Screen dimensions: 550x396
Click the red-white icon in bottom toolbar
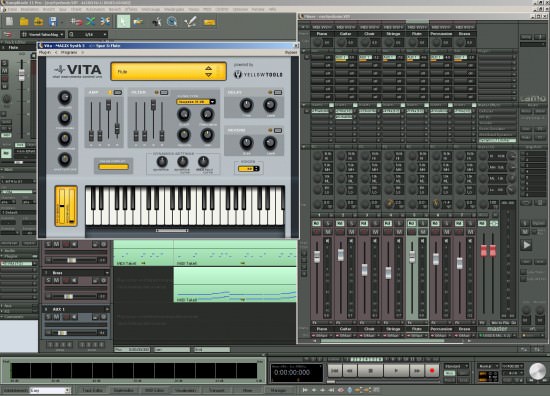tap(340, 390)
